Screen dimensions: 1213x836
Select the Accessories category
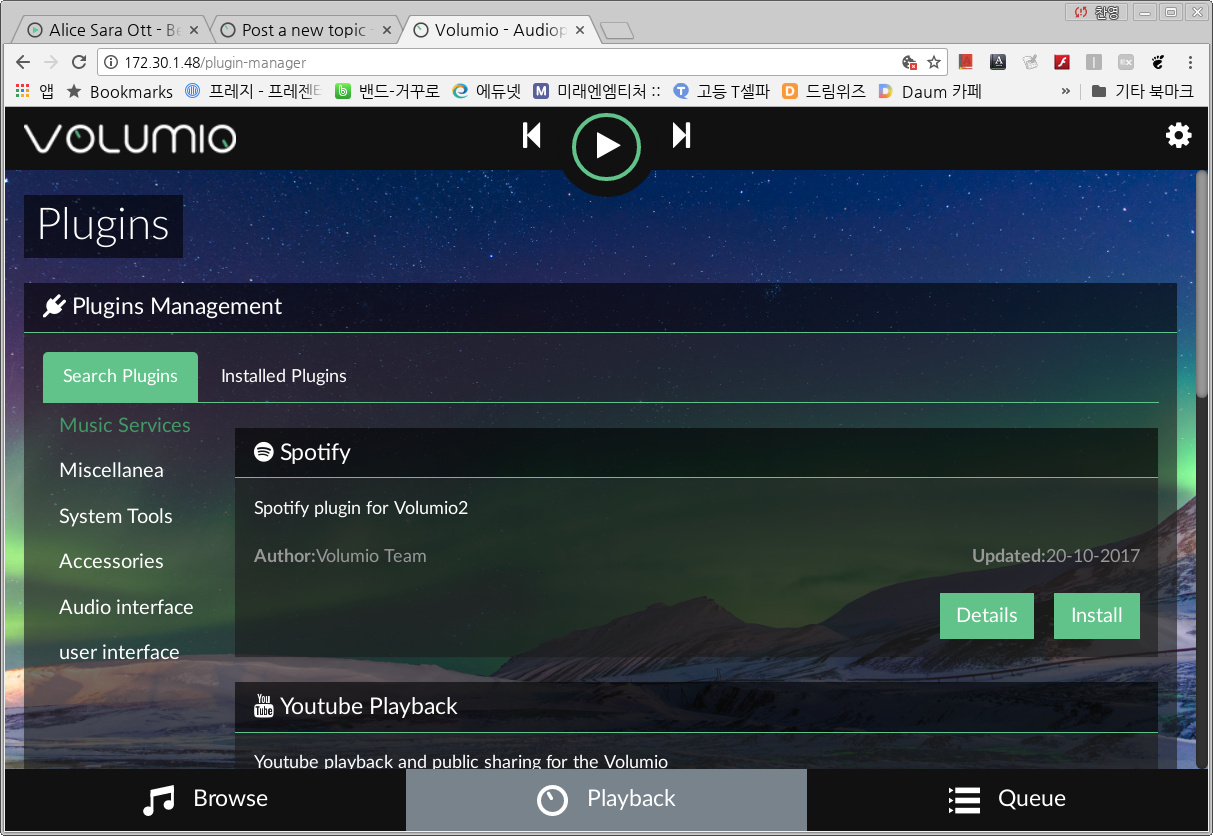click(111, 561)
